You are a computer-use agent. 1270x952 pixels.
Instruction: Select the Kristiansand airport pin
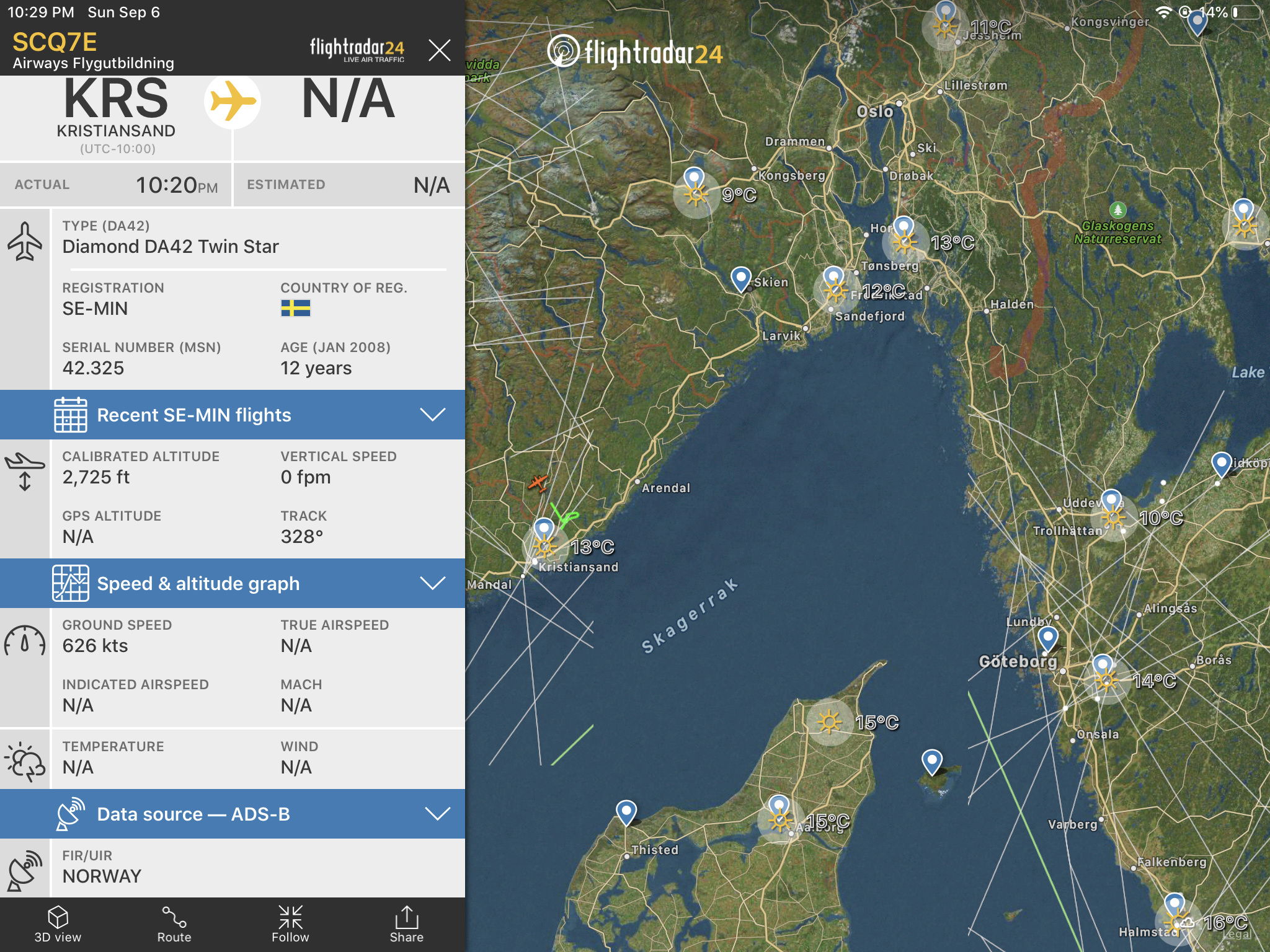pos(544,529)
